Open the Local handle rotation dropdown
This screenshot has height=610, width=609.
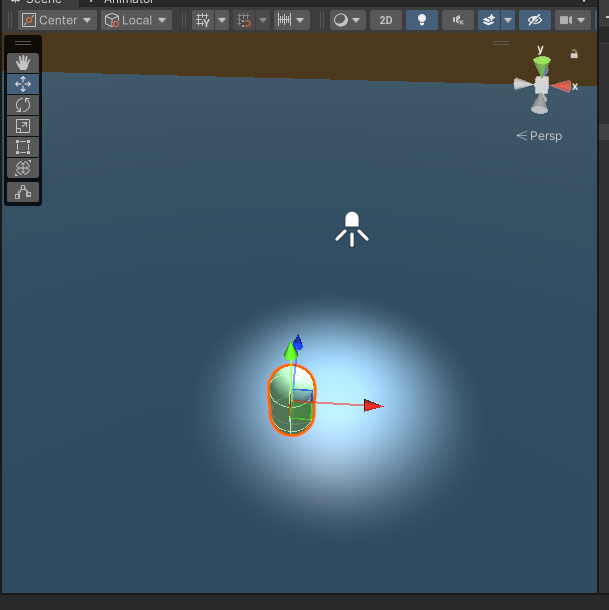tap(136, 20)
